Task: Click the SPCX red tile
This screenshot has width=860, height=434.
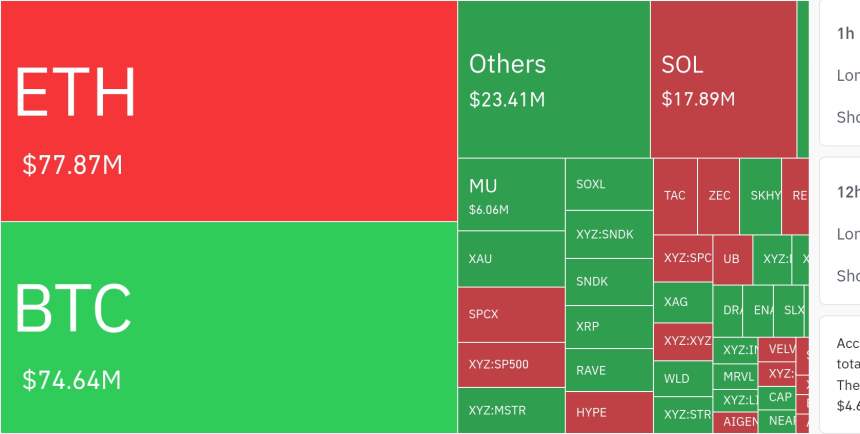Action: coord(511,315)
